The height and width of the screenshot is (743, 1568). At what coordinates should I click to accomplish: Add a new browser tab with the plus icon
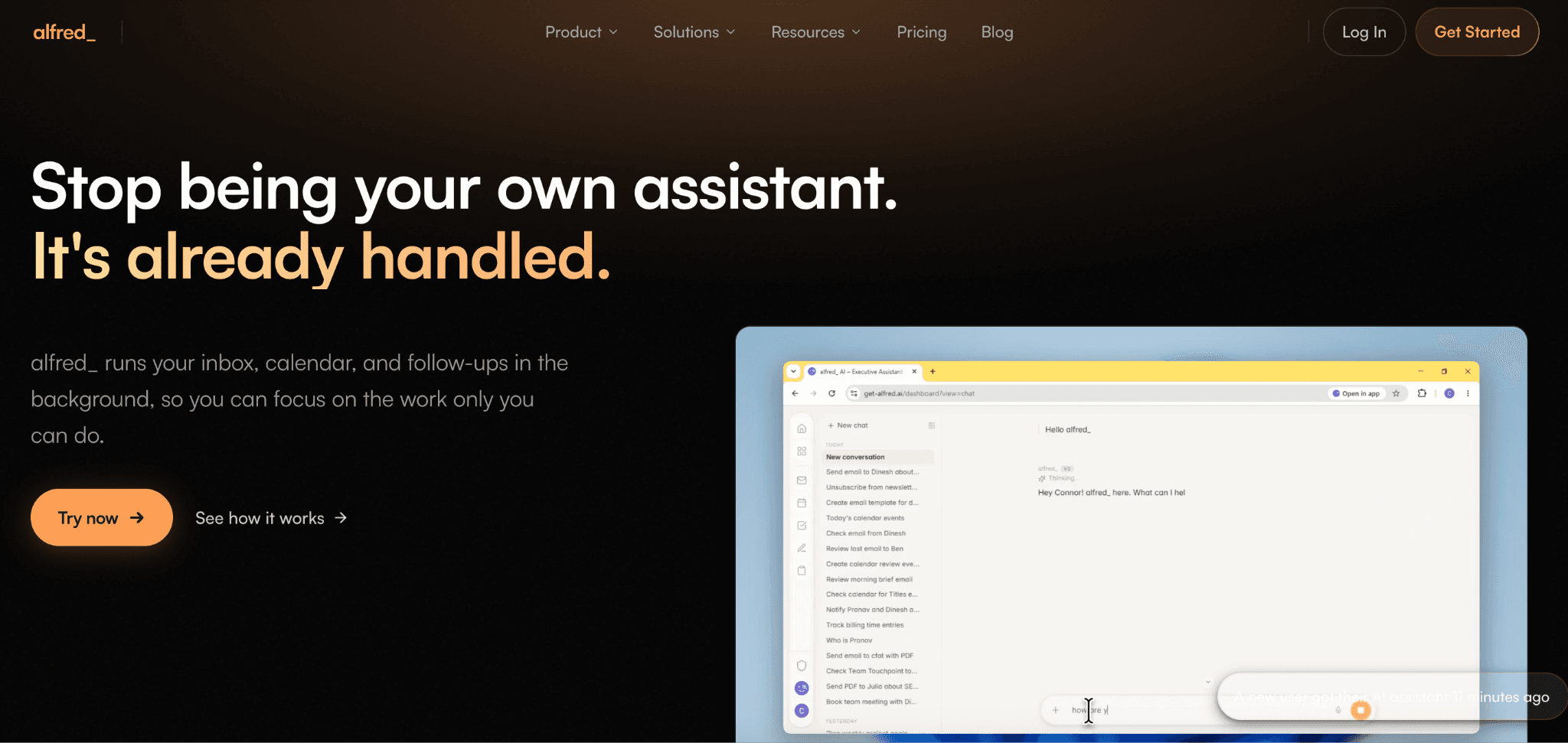[x=933, y=371]
